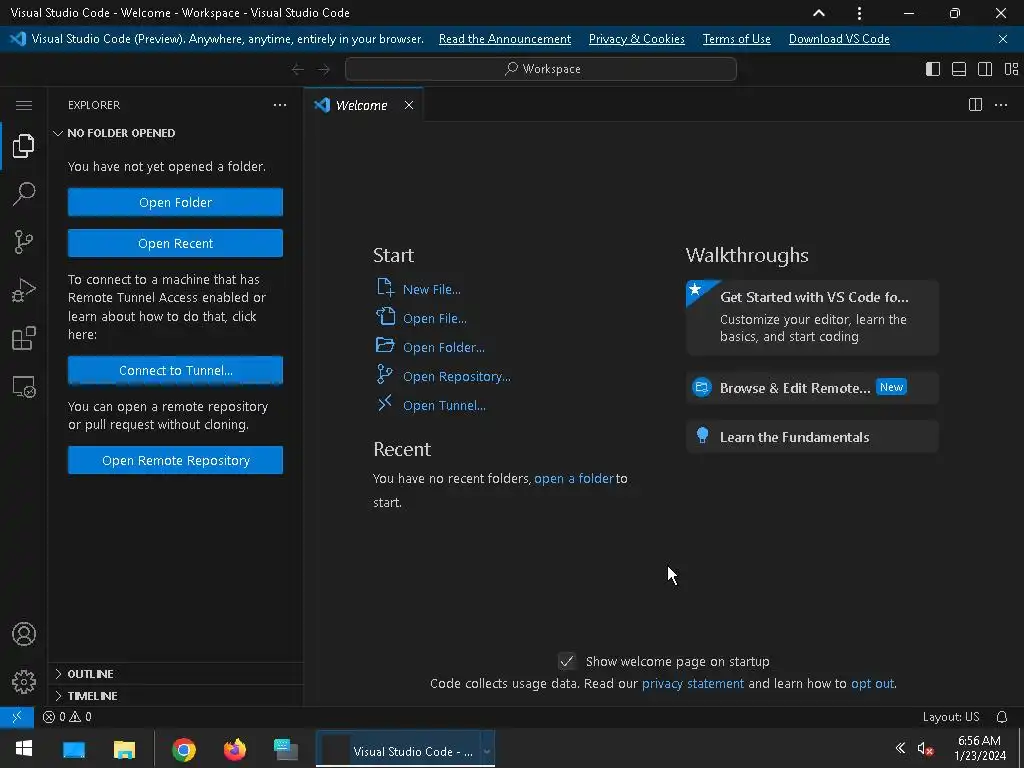Open the Manage gear icon
This screenshot has width=1024, height=768.
(24, 682)
